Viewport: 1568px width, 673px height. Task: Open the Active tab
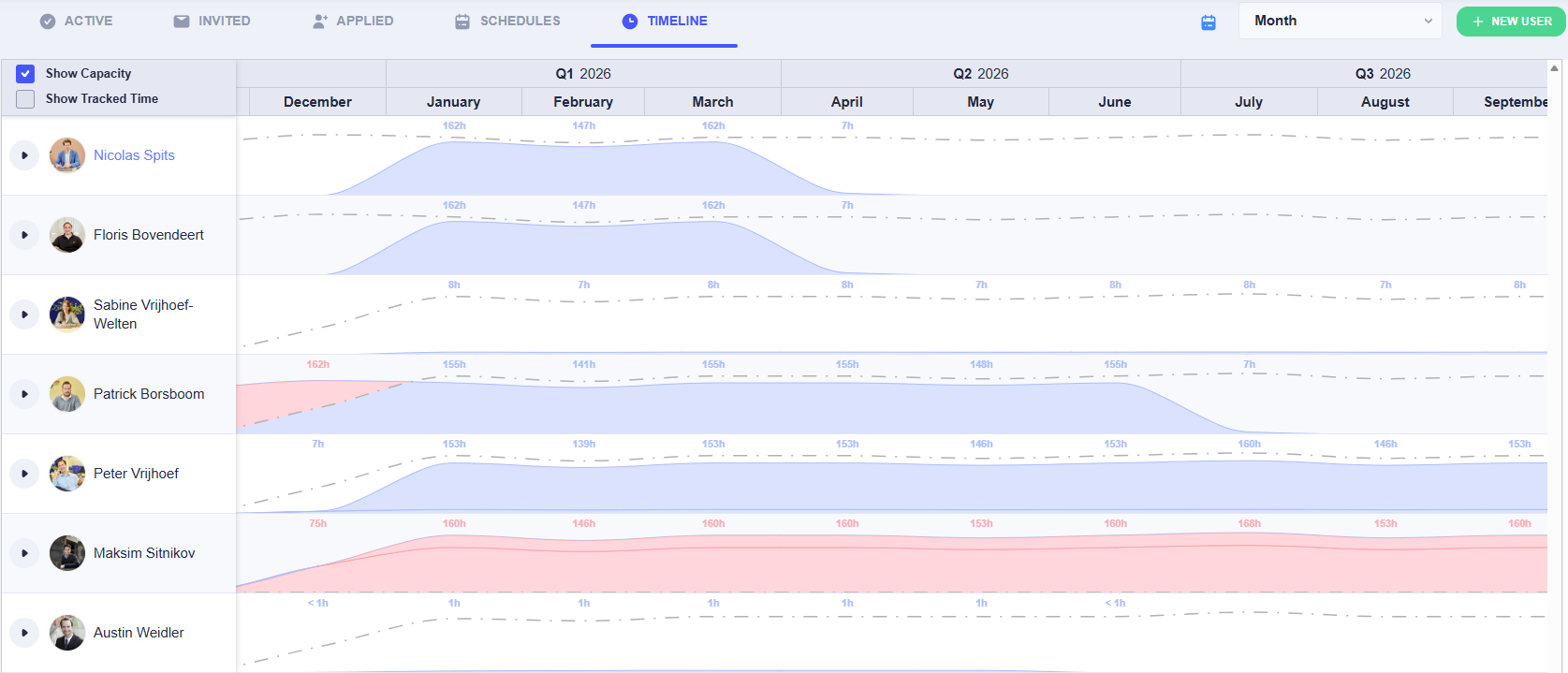76,21
